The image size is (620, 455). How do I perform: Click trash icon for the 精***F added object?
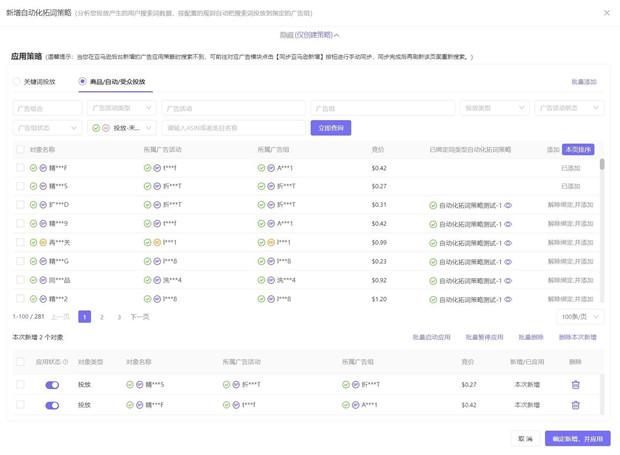[x=576, y=405]
